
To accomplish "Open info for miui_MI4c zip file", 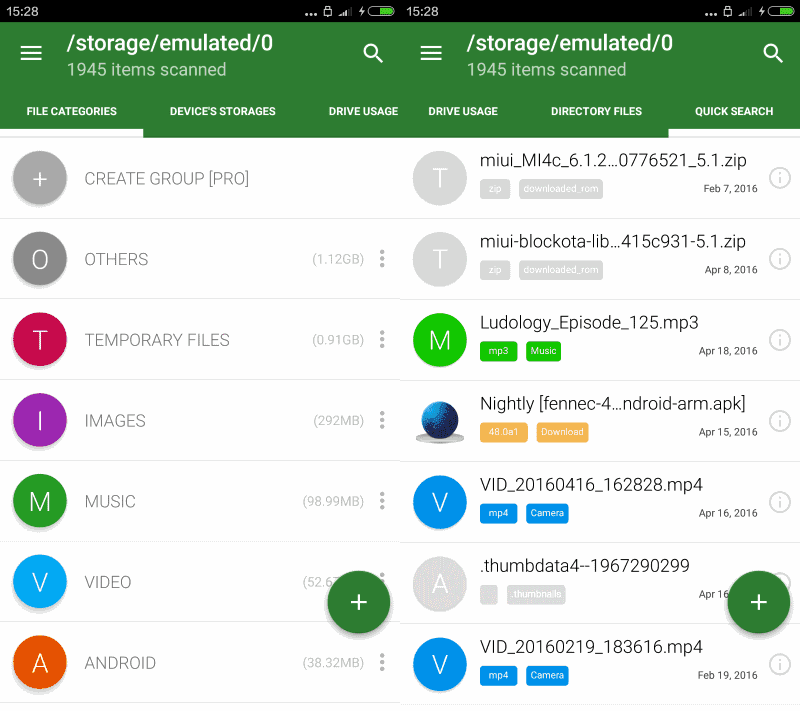I will point(780,178).
